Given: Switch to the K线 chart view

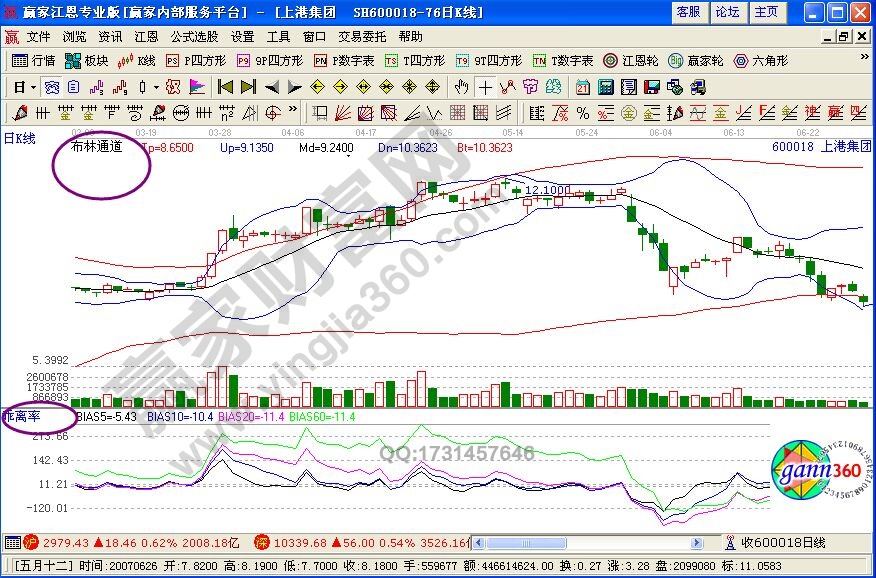Looking at the screenshot, I should (x=137, y=61).
